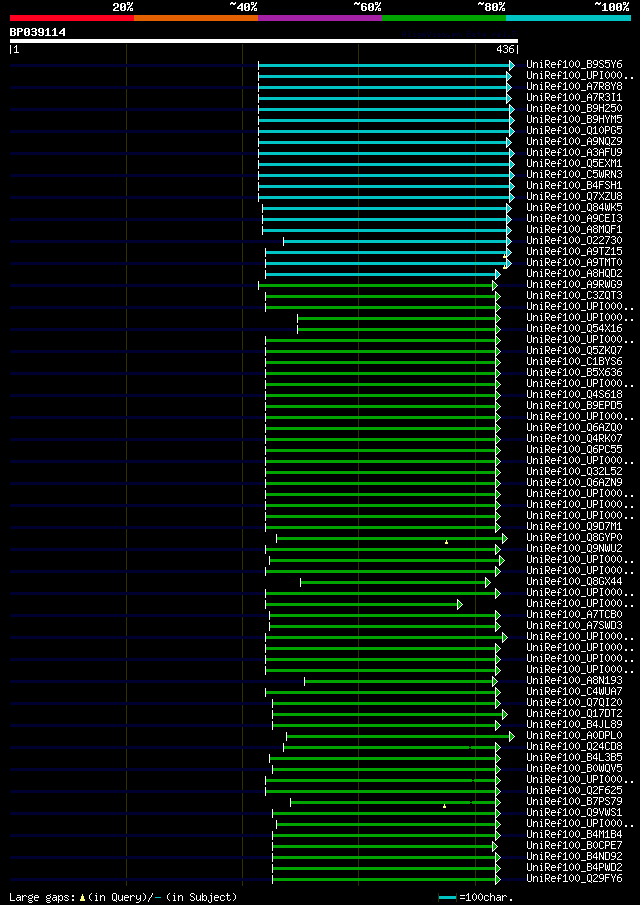Open hit UniRef100_B9S5Y6
This screenshot has height=905, width=640.
[x=574, y=65]
